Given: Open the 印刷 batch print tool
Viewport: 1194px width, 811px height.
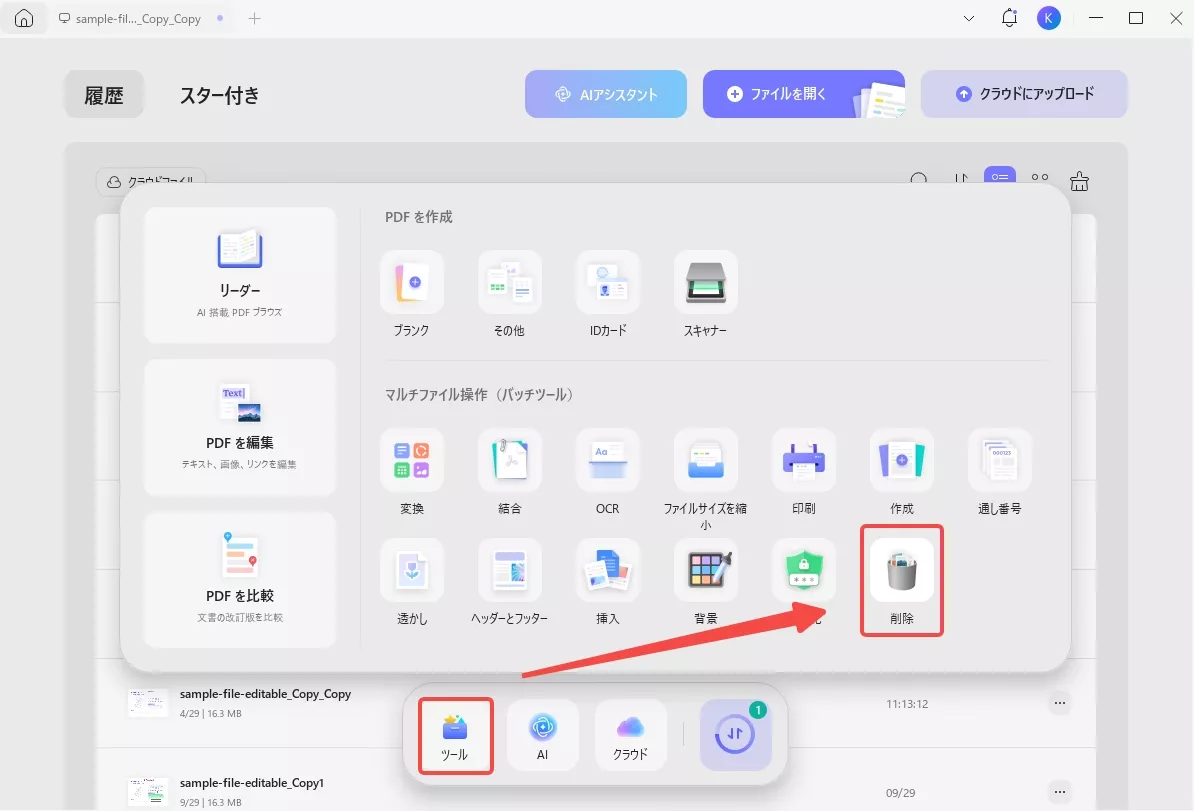Looking at the screenshot, I should tap(803, 460).
